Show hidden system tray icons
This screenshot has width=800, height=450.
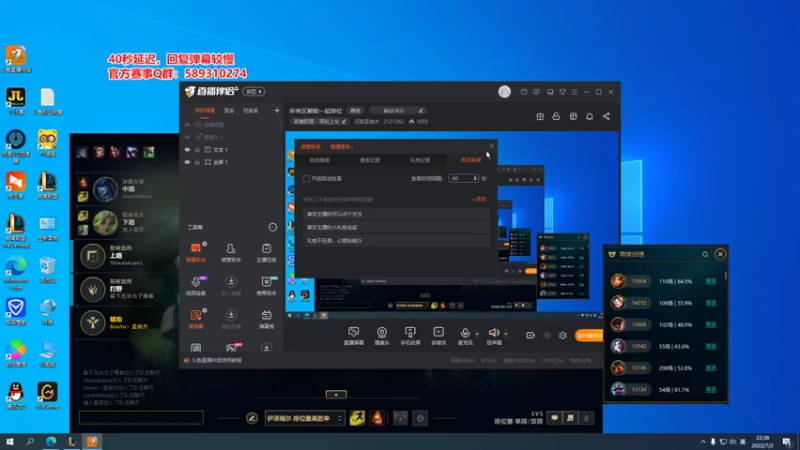tap(703, 442)
